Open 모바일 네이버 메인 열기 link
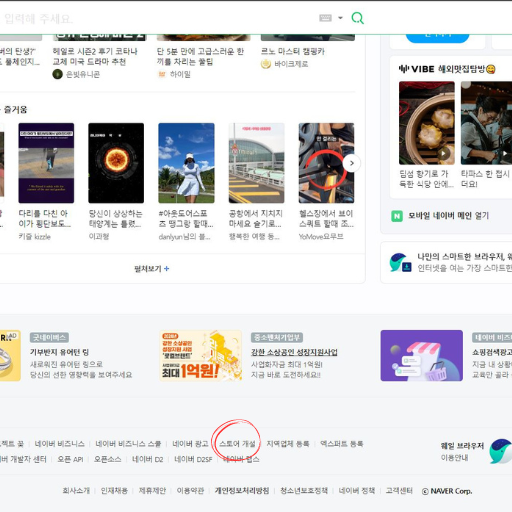This screenshot has width=512, height=512. [448, 216]
